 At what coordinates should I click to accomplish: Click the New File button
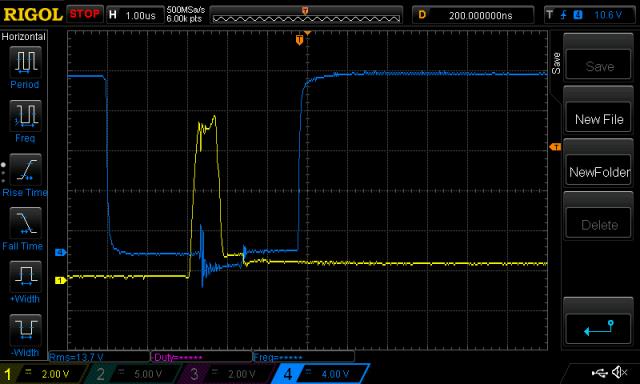click(598, 119)
